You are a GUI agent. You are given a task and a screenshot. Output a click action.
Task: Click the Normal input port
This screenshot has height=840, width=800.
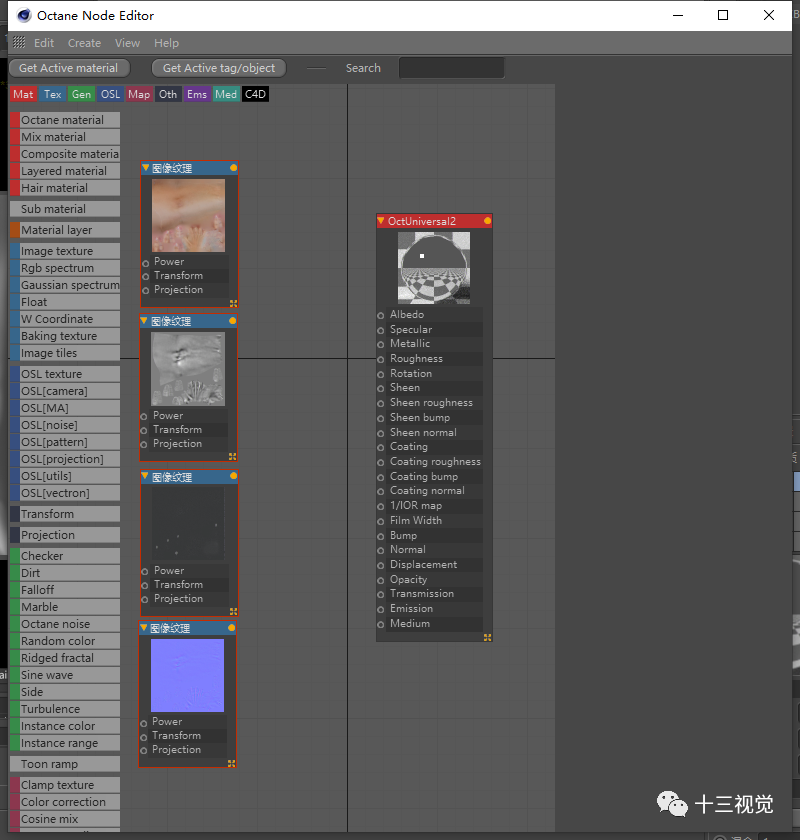click(381, 550)
